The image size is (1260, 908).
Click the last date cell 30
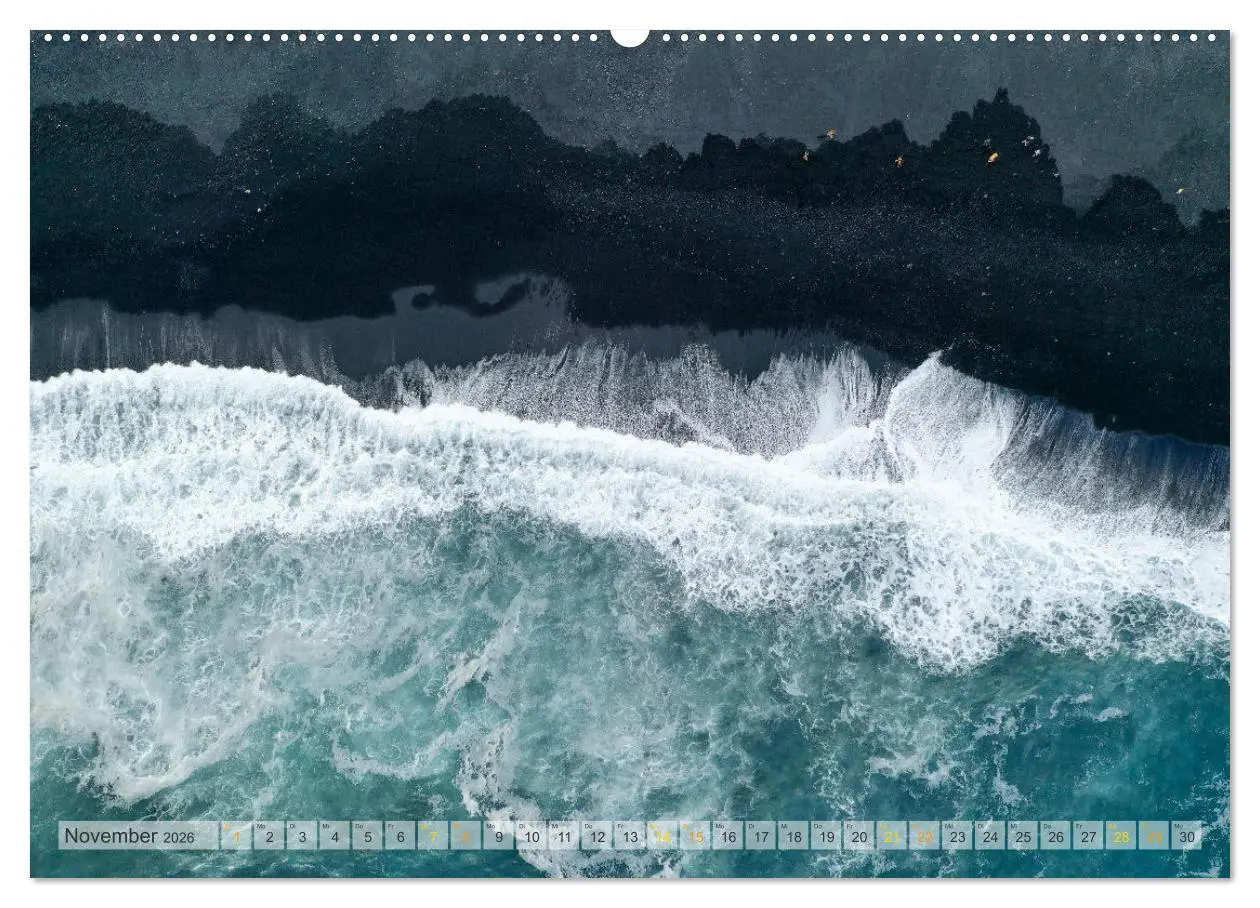tap(1187, 836)
